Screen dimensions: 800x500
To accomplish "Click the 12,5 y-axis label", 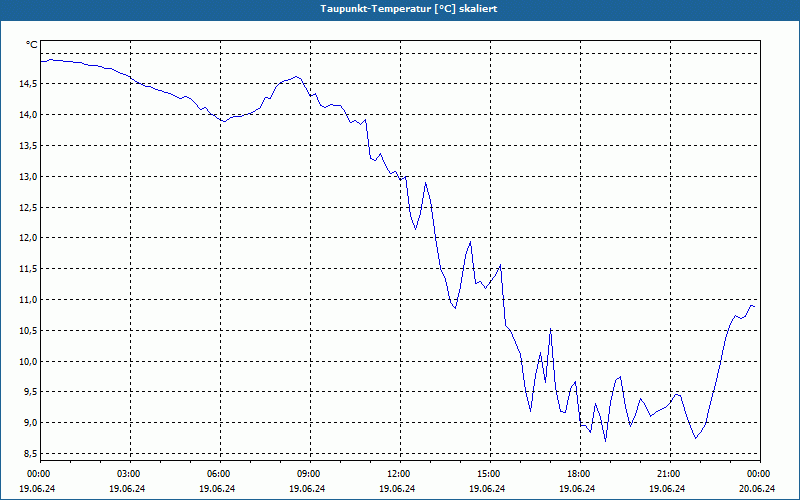I will pyautogui.click(x=28, y=208).
